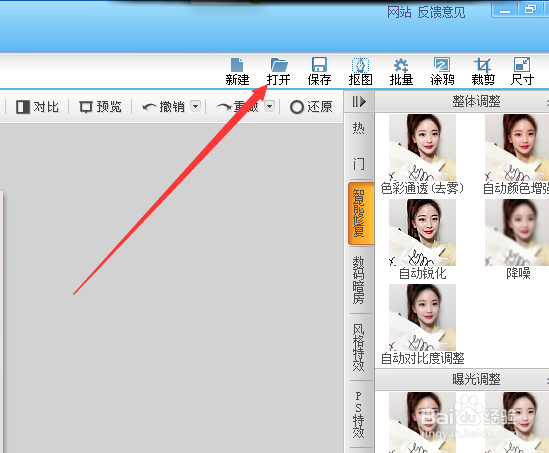Minimize the application window
The image size is (549, 453).
(505, 10)
